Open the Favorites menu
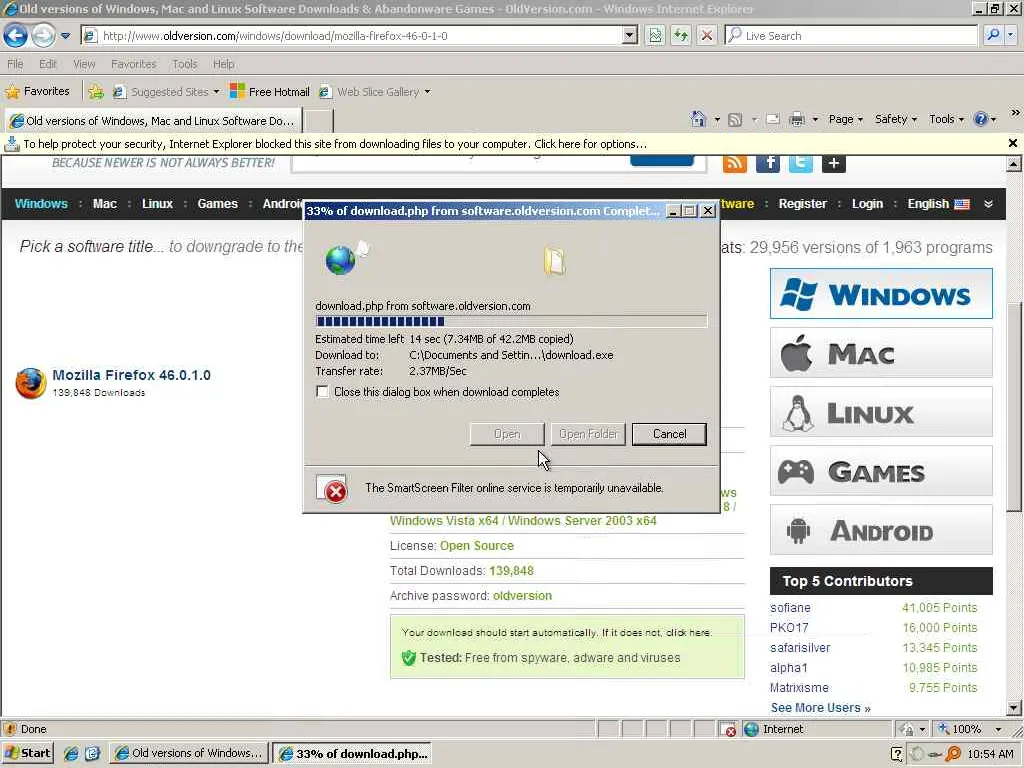 (133, 64)
